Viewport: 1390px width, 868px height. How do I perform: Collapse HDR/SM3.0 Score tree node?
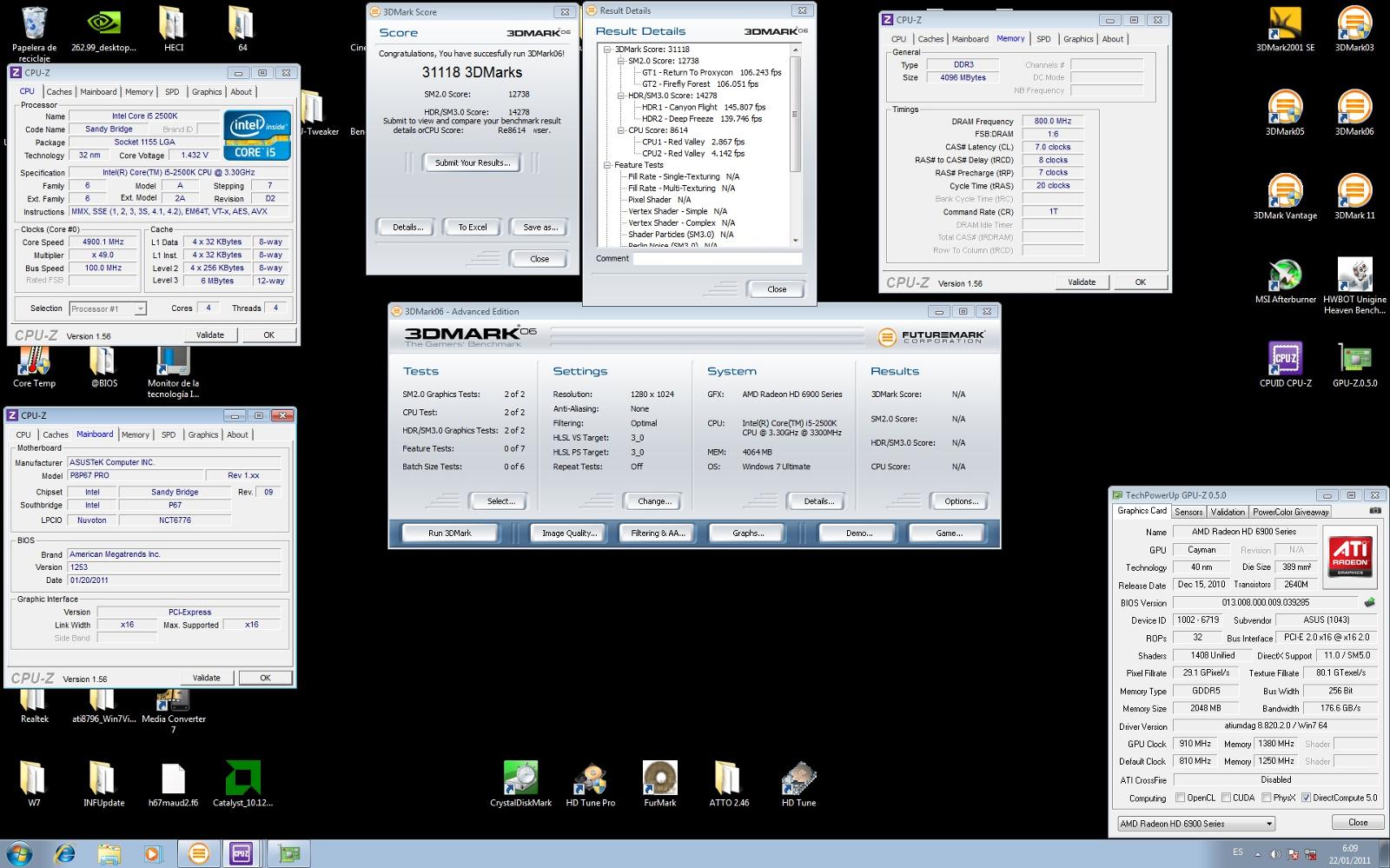coord(621,96)
